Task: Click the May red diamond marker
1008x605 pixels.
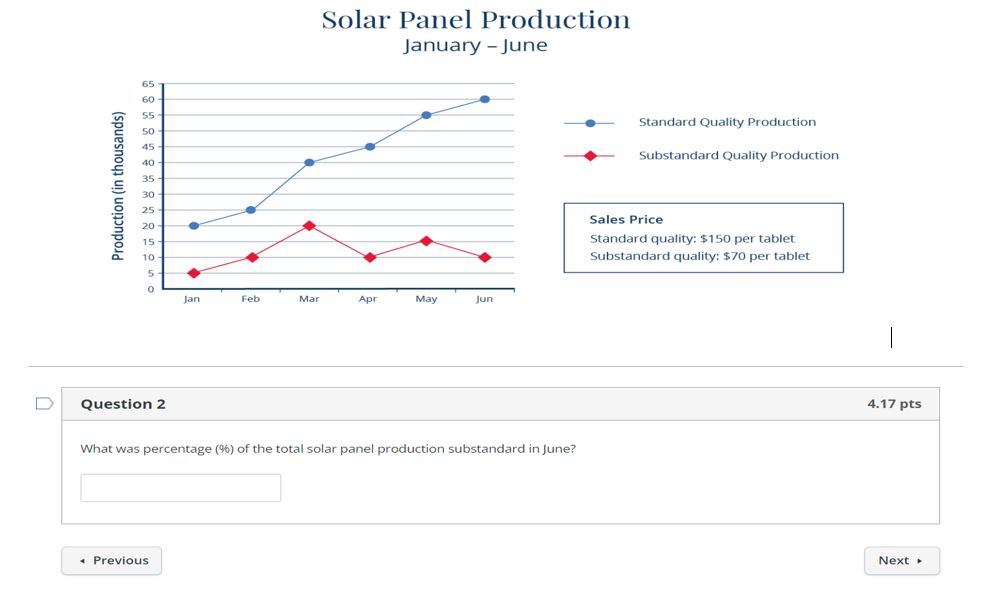Action: (424, 240)
